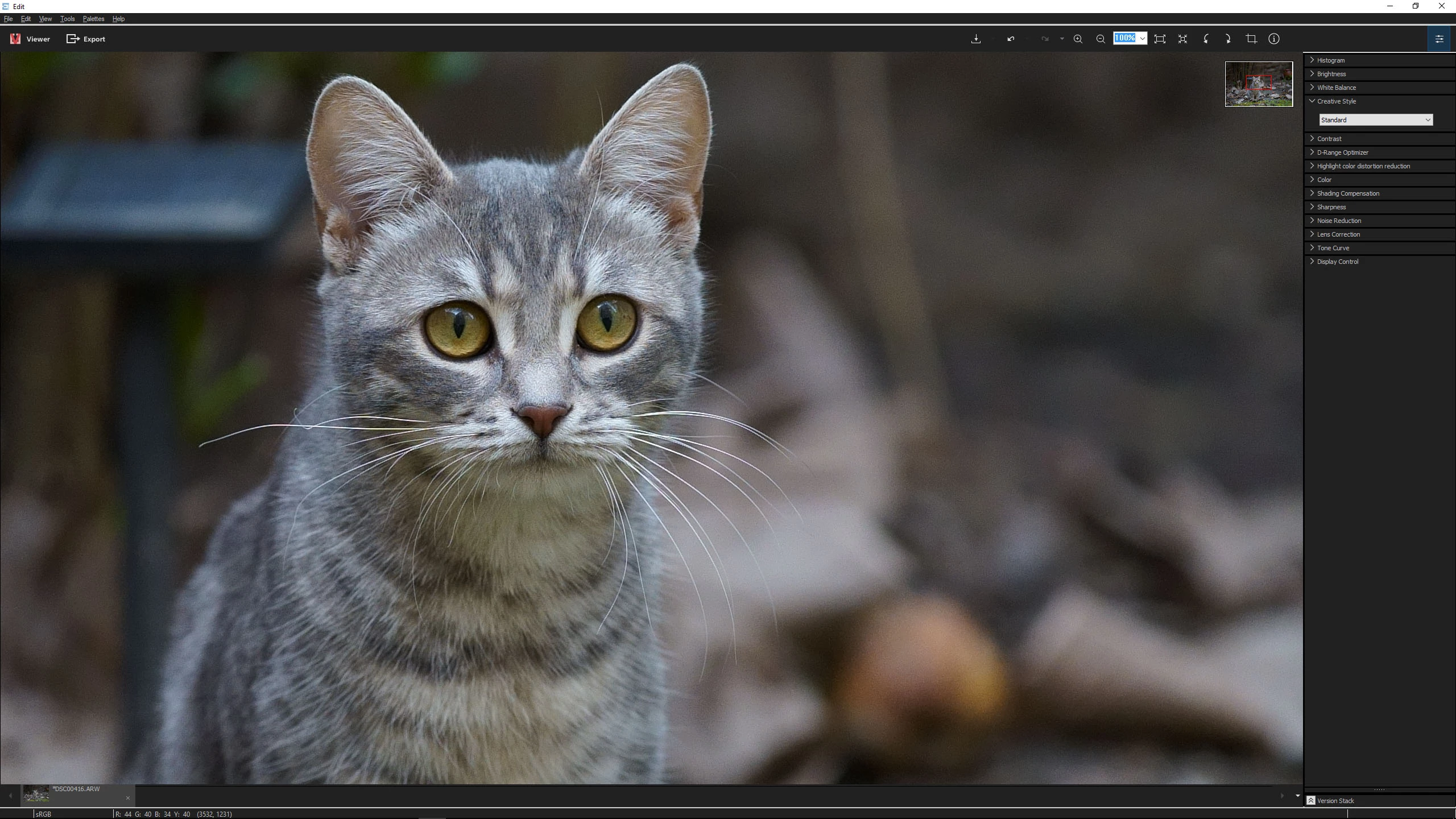Viewport: 1456px width, 819px height.
Task: Show image info with the i icon
Action: [x=1274, y=39]
